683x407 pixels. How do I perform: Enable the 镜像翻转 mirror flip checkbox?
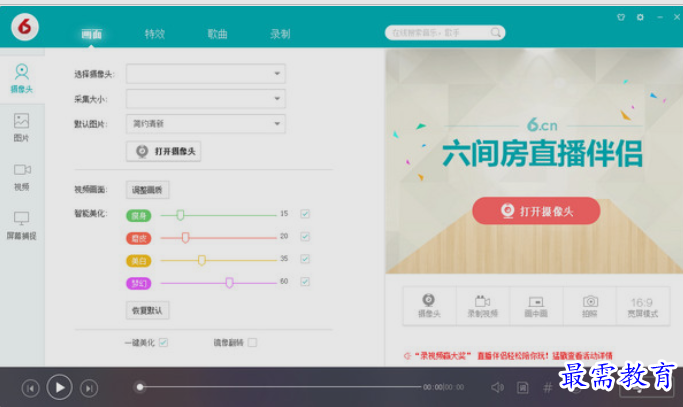tap(252, 343)
